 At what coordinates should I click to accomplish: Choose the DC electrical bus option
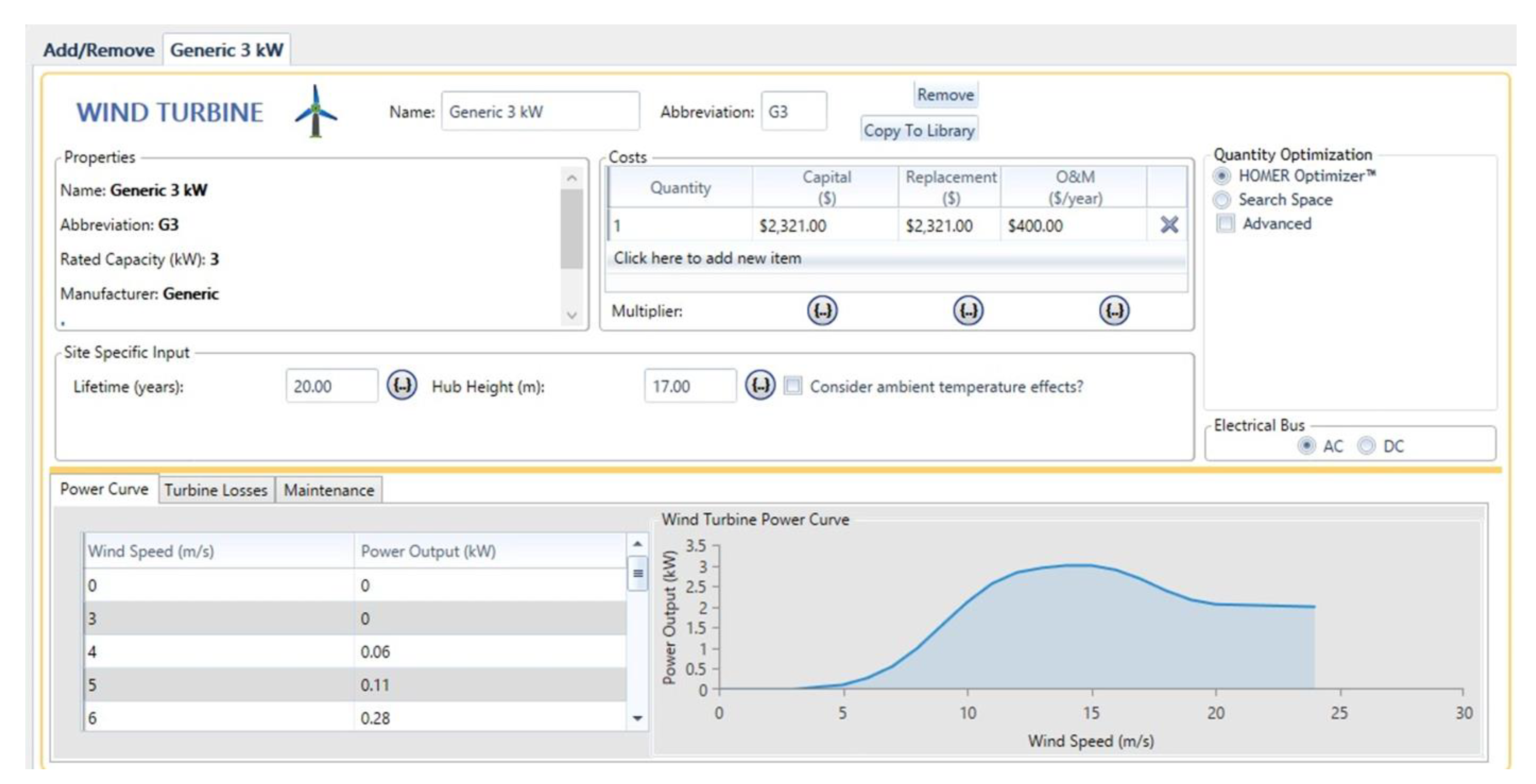click(1366, 446)
